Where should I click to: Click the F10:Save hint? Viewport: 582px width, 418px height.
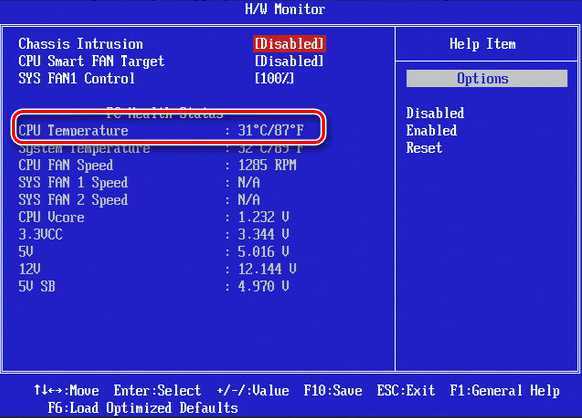pos(333,391)
